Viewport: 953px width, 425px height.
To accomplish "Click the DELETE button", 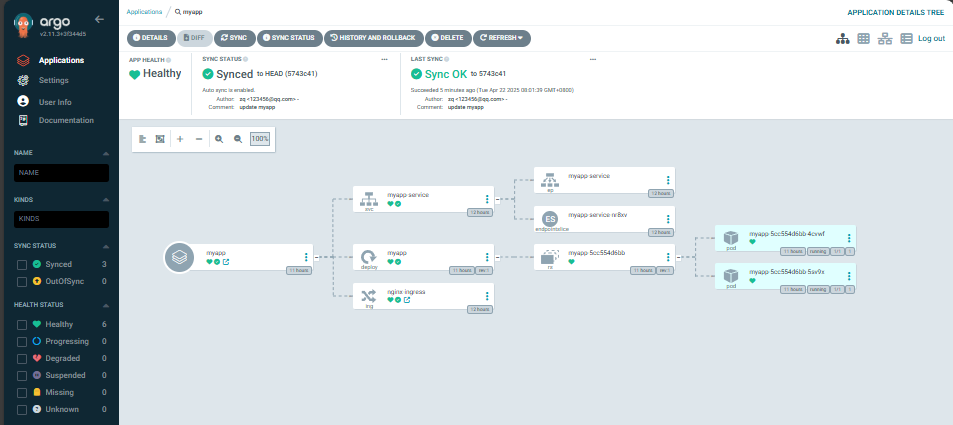I will click(x=447, y=38).
